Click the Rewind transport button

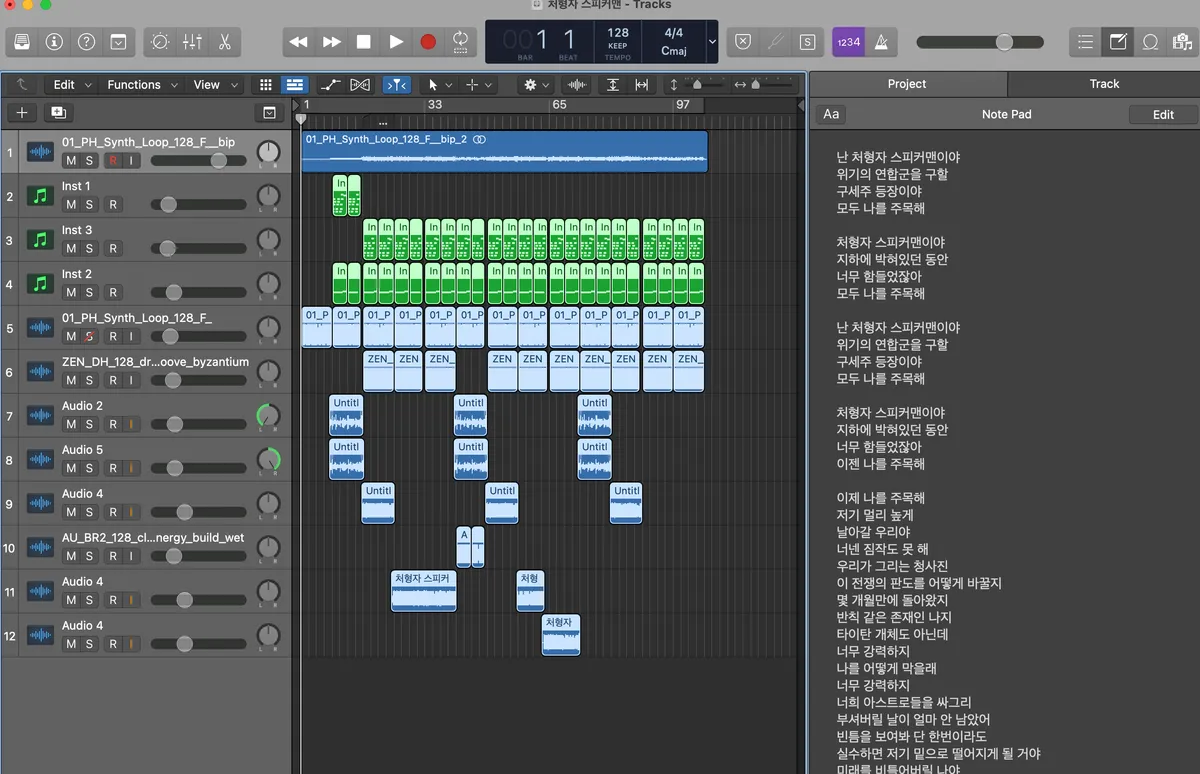click(298, 42)
